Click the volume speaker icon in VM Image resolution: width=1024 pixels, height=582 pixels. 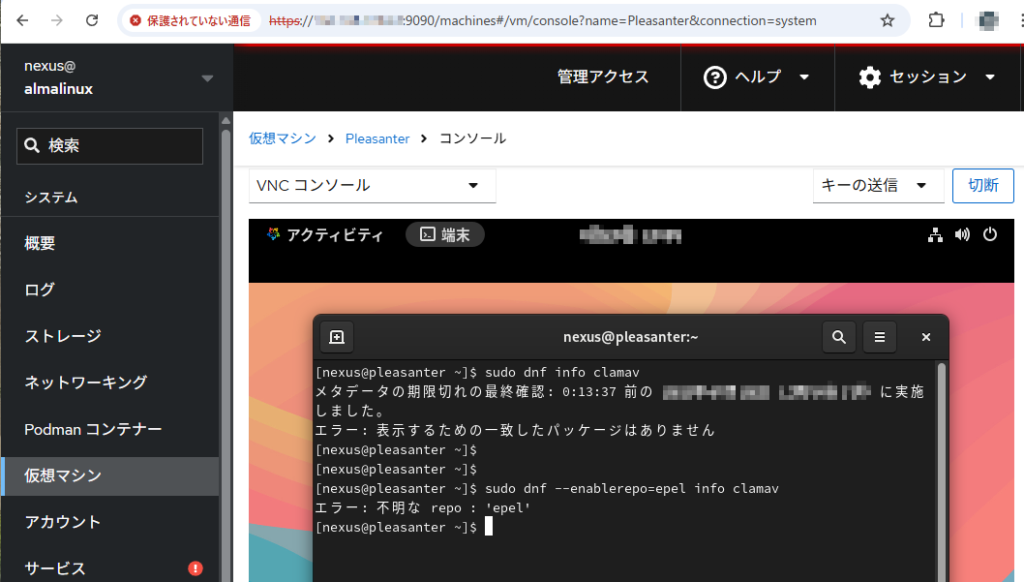point(963,235)
